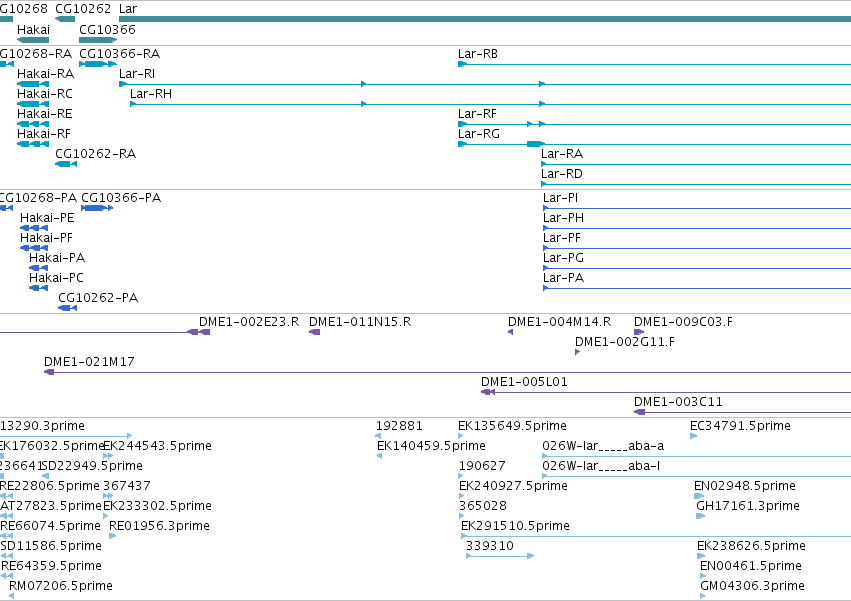Screen dimensions: 851x601
Task: Select protein Lar-PH
Action: point(563,218)
